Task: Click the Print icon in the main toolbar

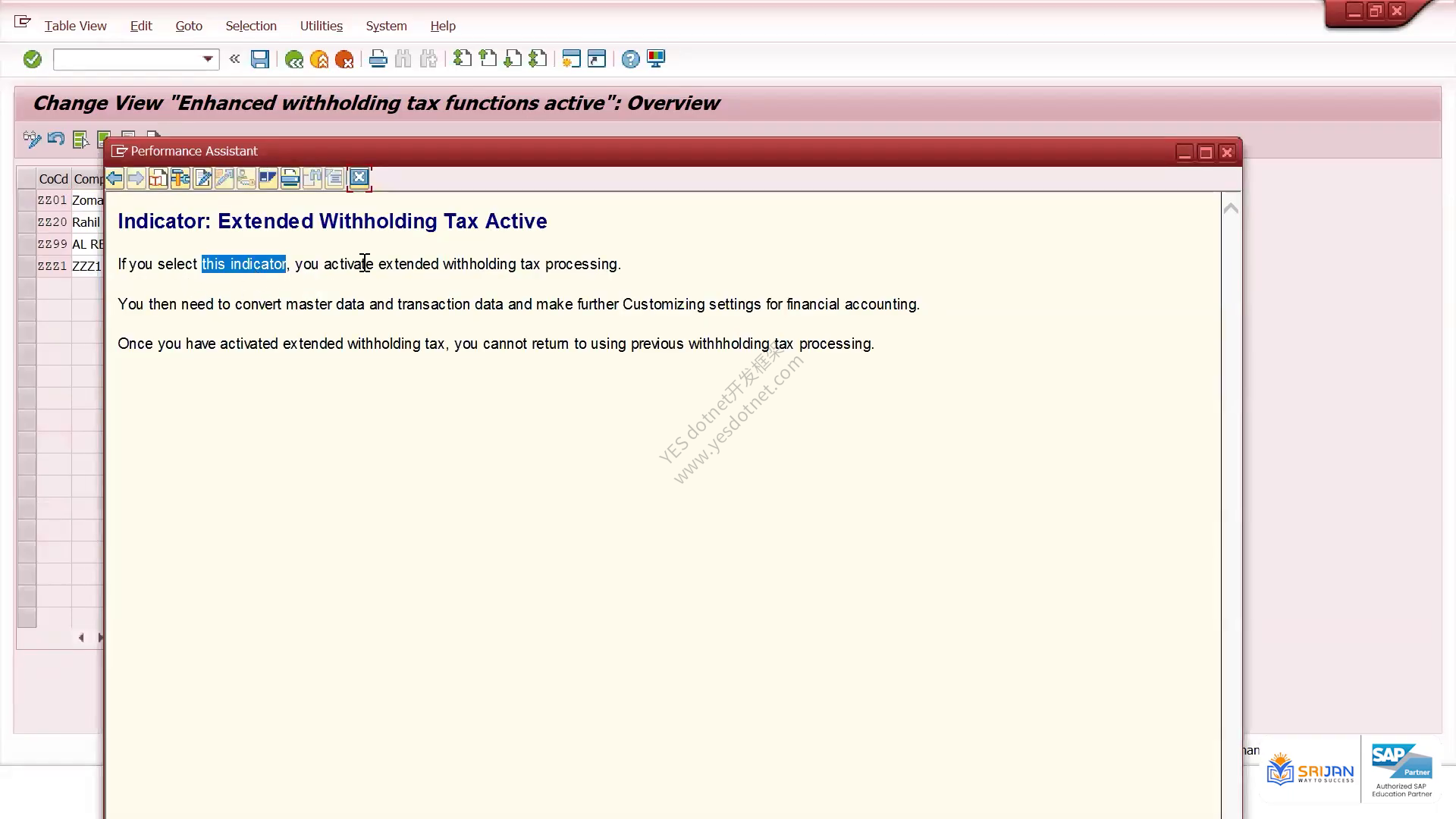Action: (378, 59)
